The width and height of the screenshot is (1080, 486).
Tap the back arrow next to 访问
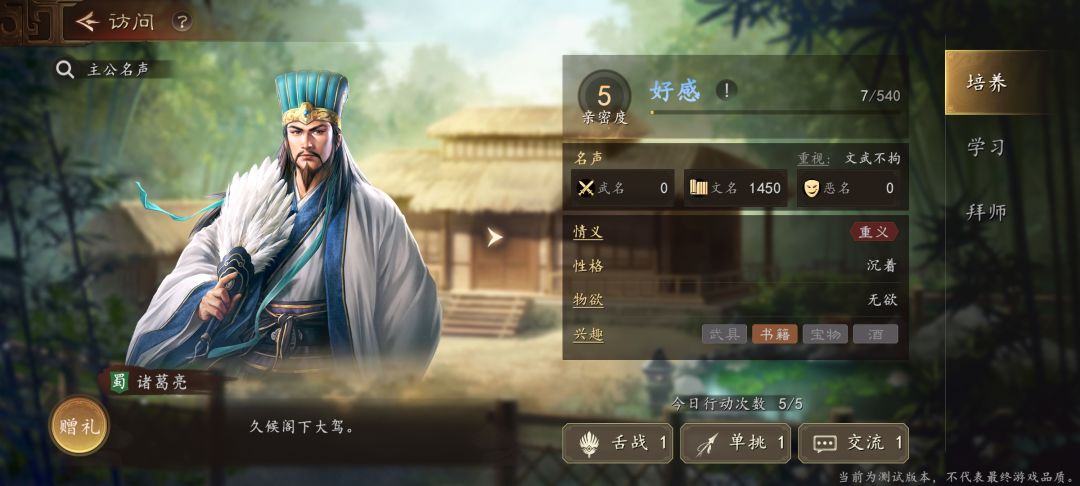click(x=87, y=22)
